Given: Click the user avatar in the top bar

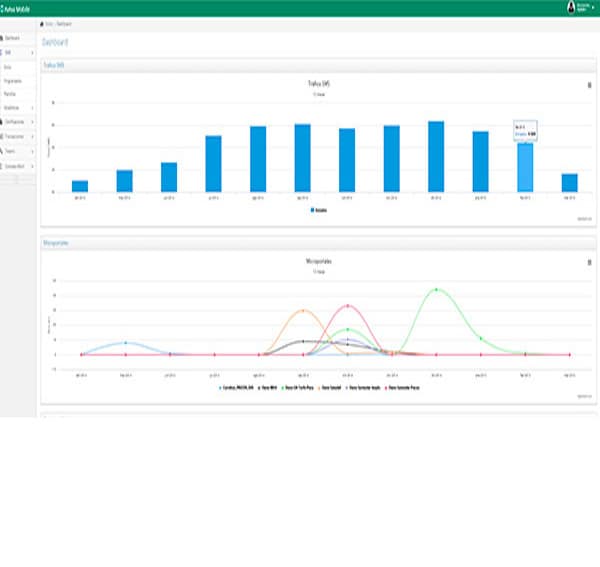Looking at the screenshot, I should tap(572, 7).
